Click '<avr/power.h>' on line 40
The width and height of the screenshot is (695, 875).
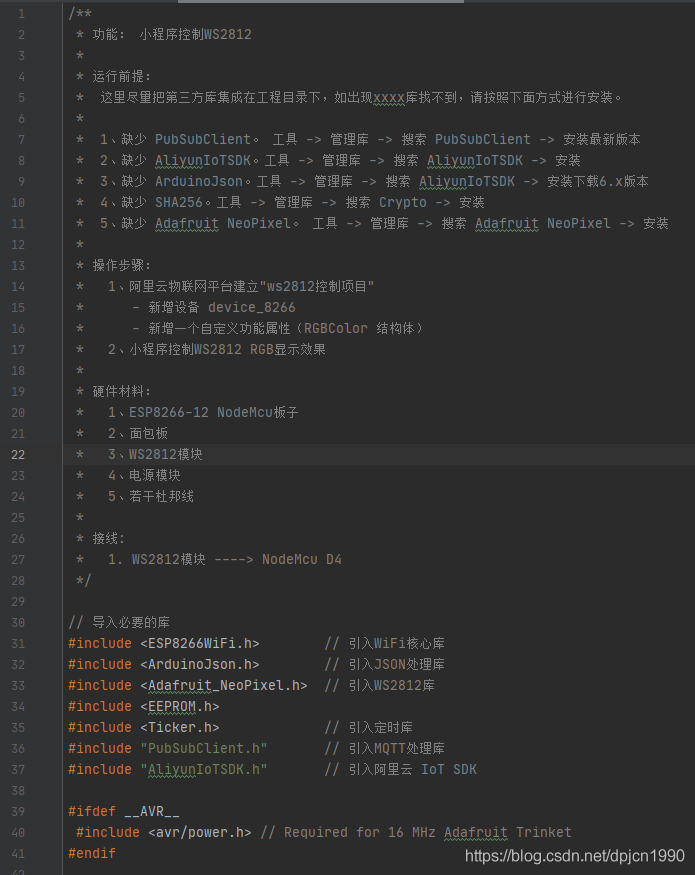[x=200, y=833]
